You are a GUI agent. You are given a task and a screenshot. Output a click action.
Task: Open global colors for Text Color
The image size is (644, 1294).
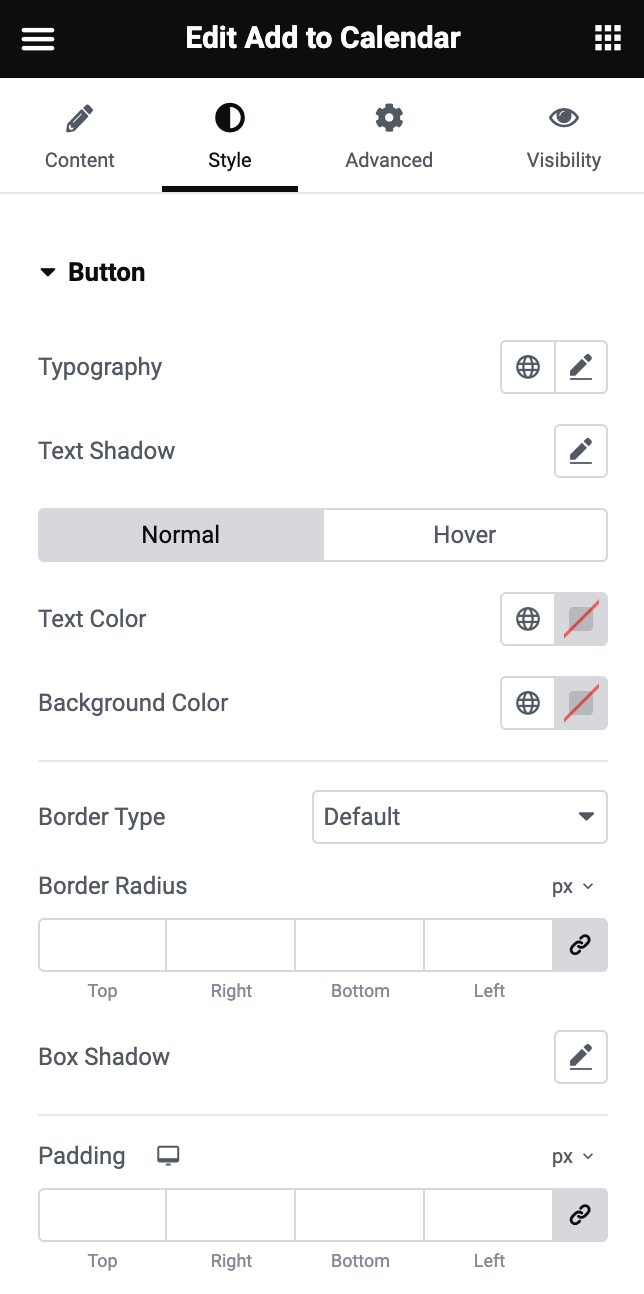[528, 619]
